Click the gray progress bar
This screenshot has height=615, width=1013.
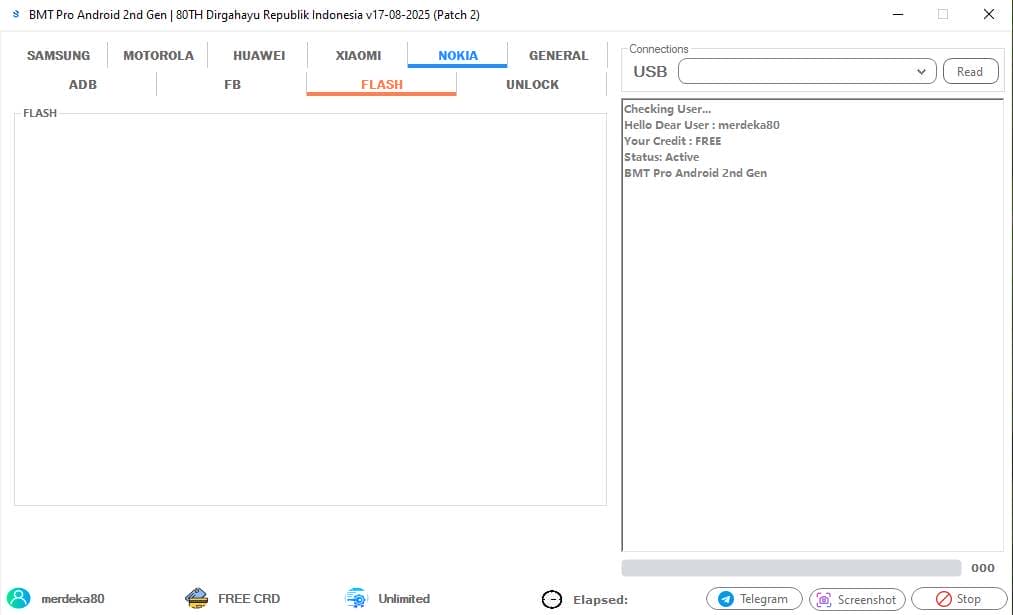point(790,568)
